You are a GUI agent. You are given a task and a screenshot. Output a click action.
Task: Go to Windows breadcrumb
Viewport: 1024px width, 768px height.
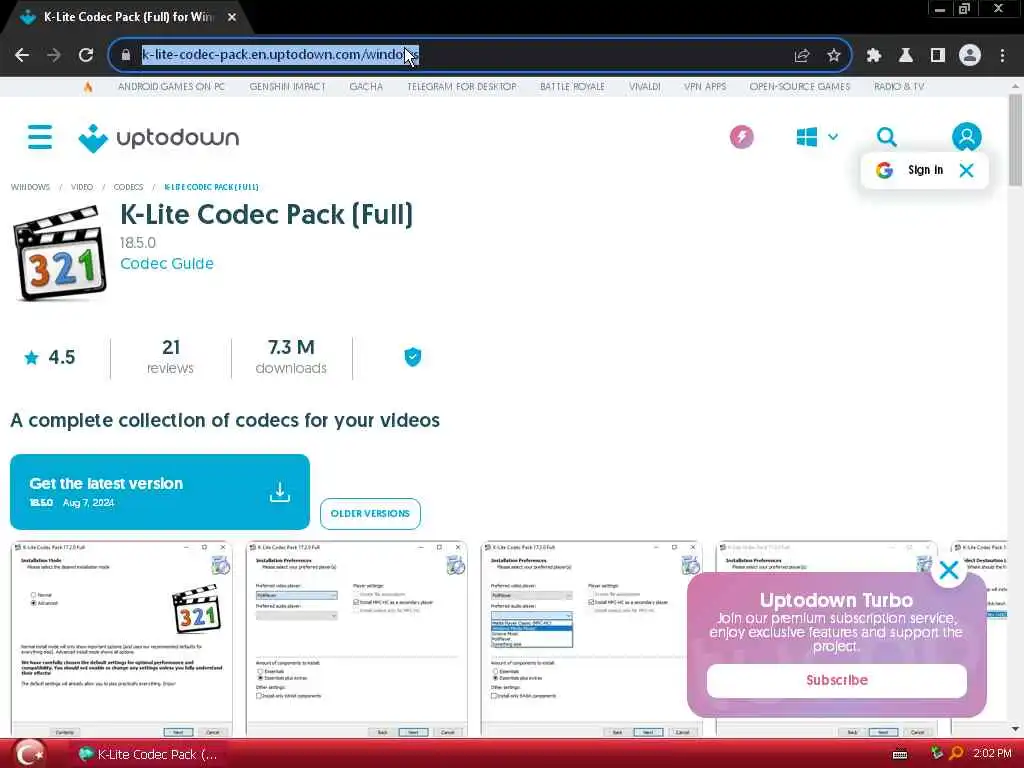(30, 187)
